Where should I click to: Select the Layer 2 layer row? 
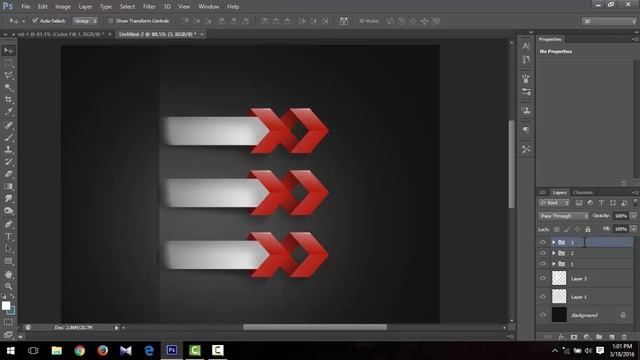(x=584, y=278)
